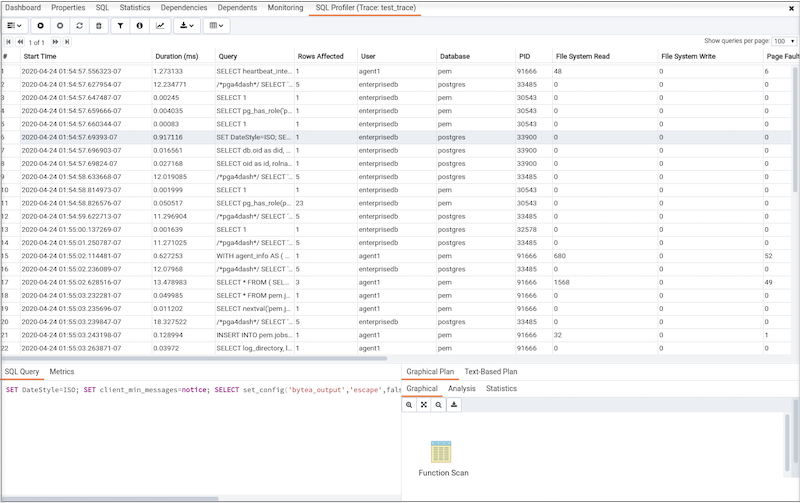Image resolution: width=800 pixels, height=503 pixels.
Task: Change queries per page dropdown value
Action: (x=784, y=41)
